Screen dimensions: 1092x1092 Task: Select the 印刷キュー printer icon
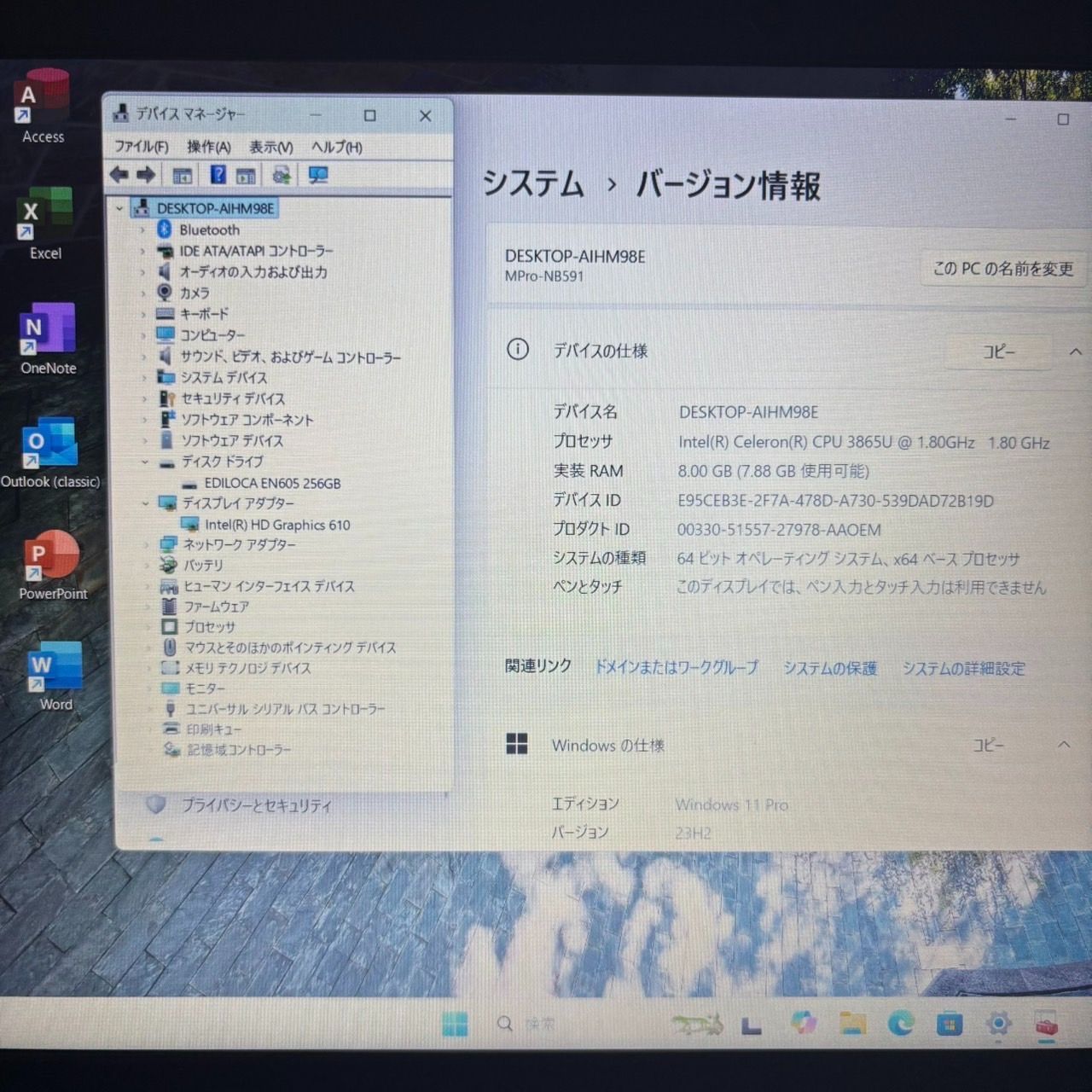pos(171,729)
